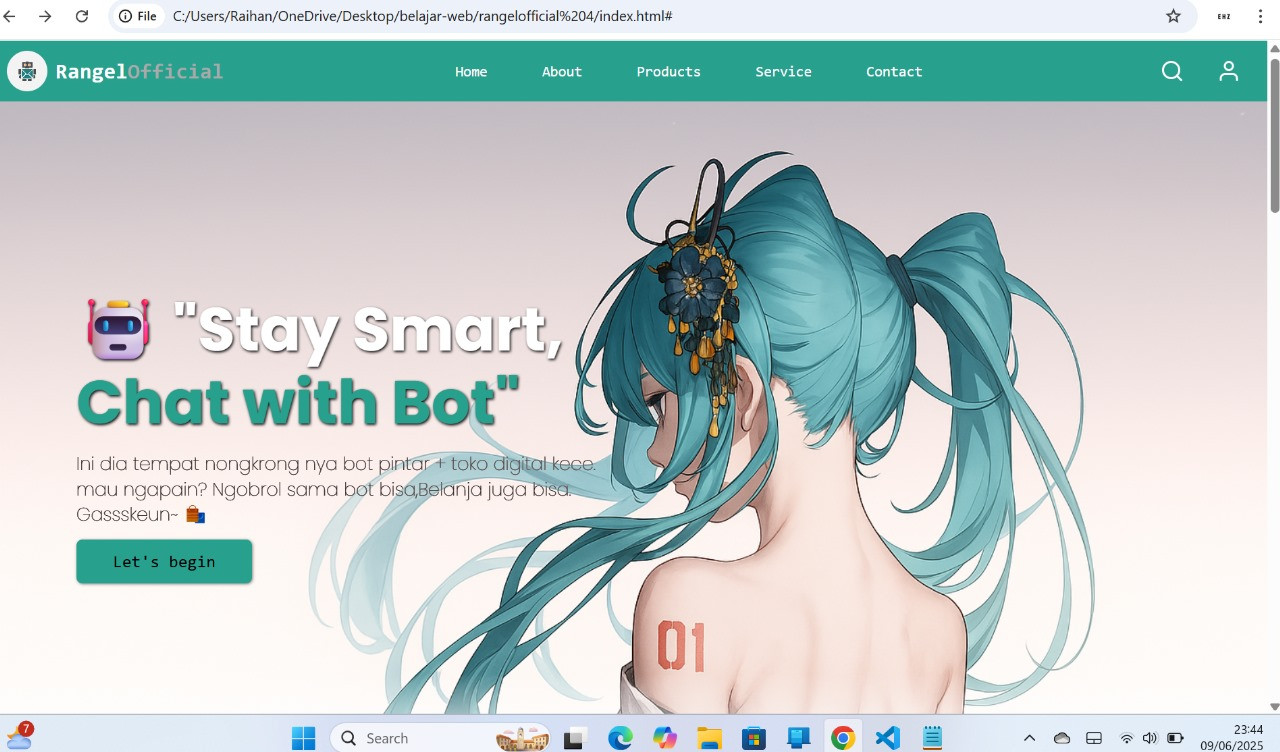Click the RangelOfficial robot logo icon
The width and height of the screenshot is (1280, 752).
pos(27,71)
